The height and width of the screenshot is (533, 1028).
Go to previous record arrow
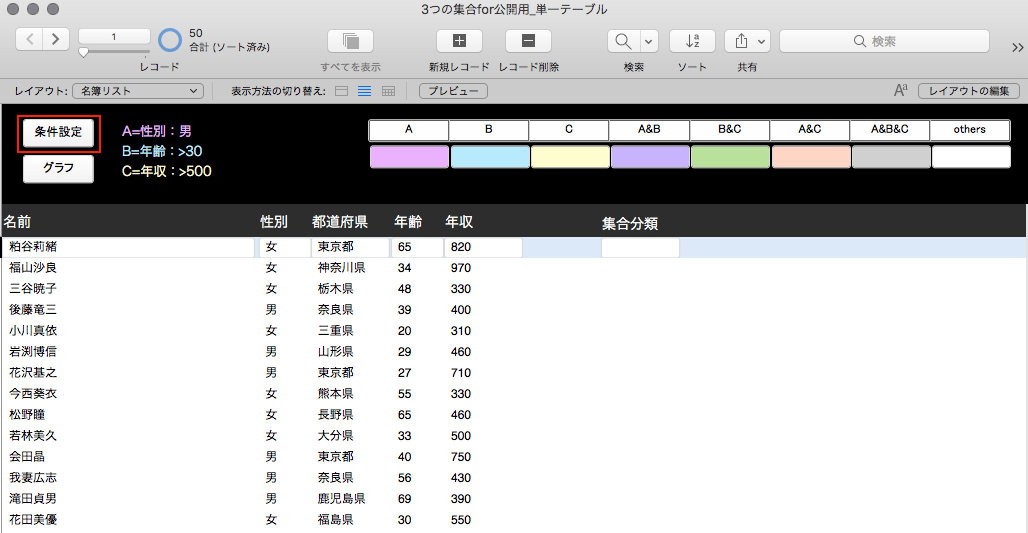pos(30,39)
